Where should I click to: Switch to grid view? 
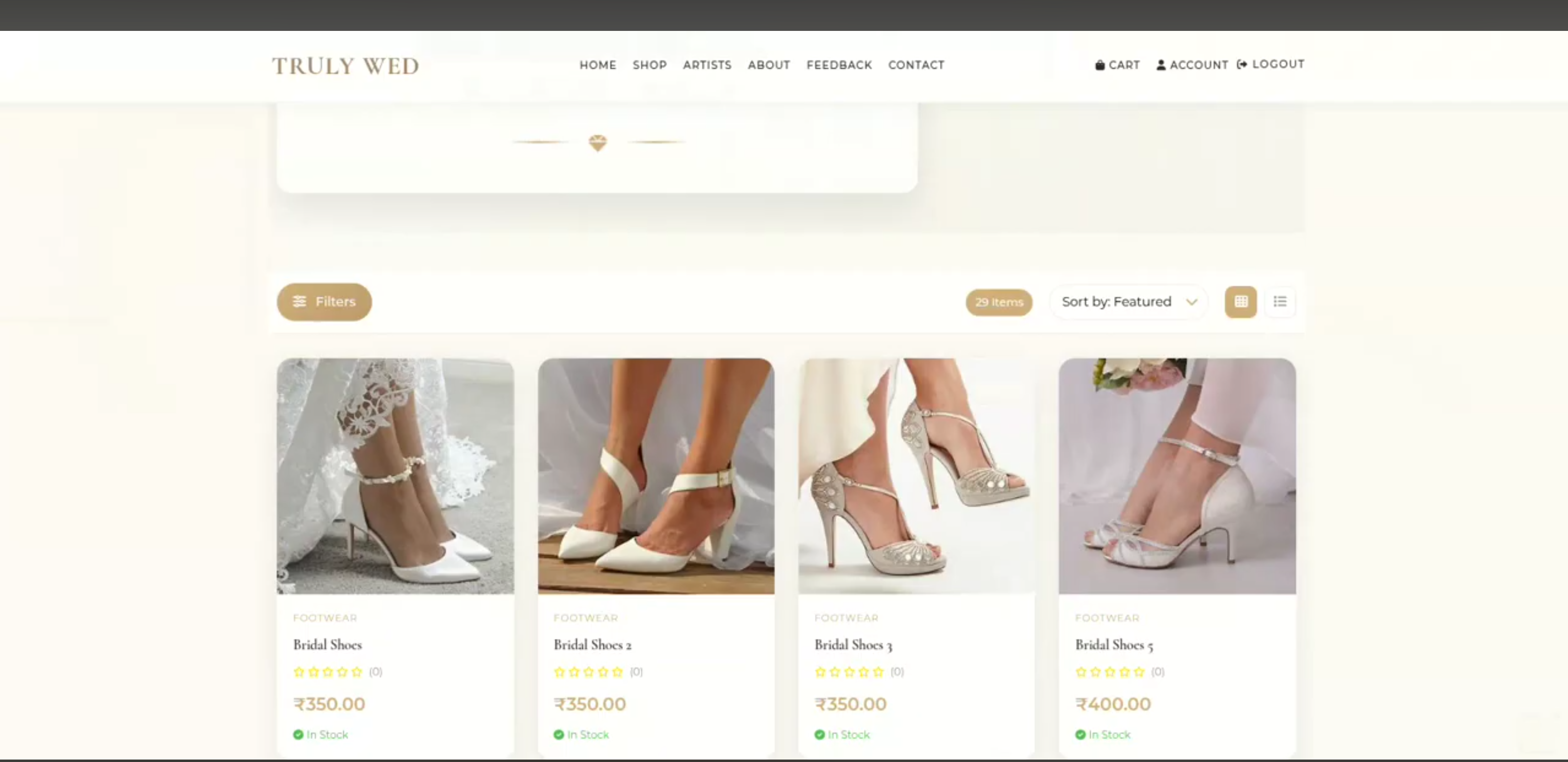click(x=1240, y=302)
